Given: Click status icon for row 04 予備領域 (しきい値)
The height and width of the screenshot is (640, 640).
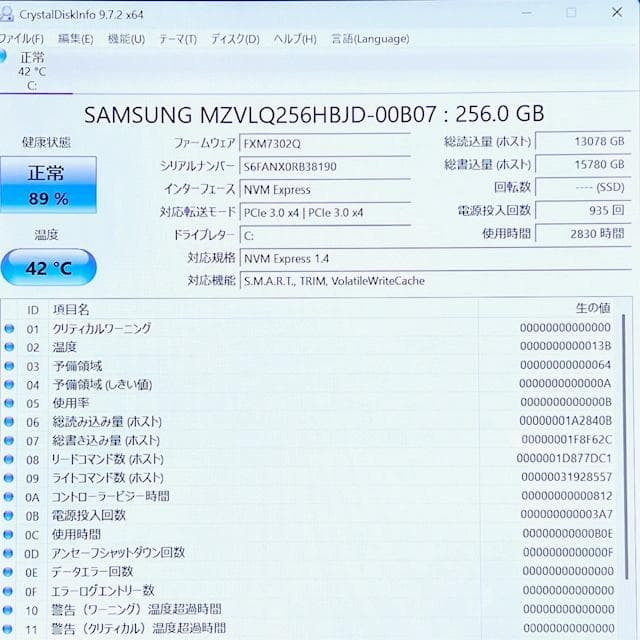Looking at the screenshot, I should [9, 384].
